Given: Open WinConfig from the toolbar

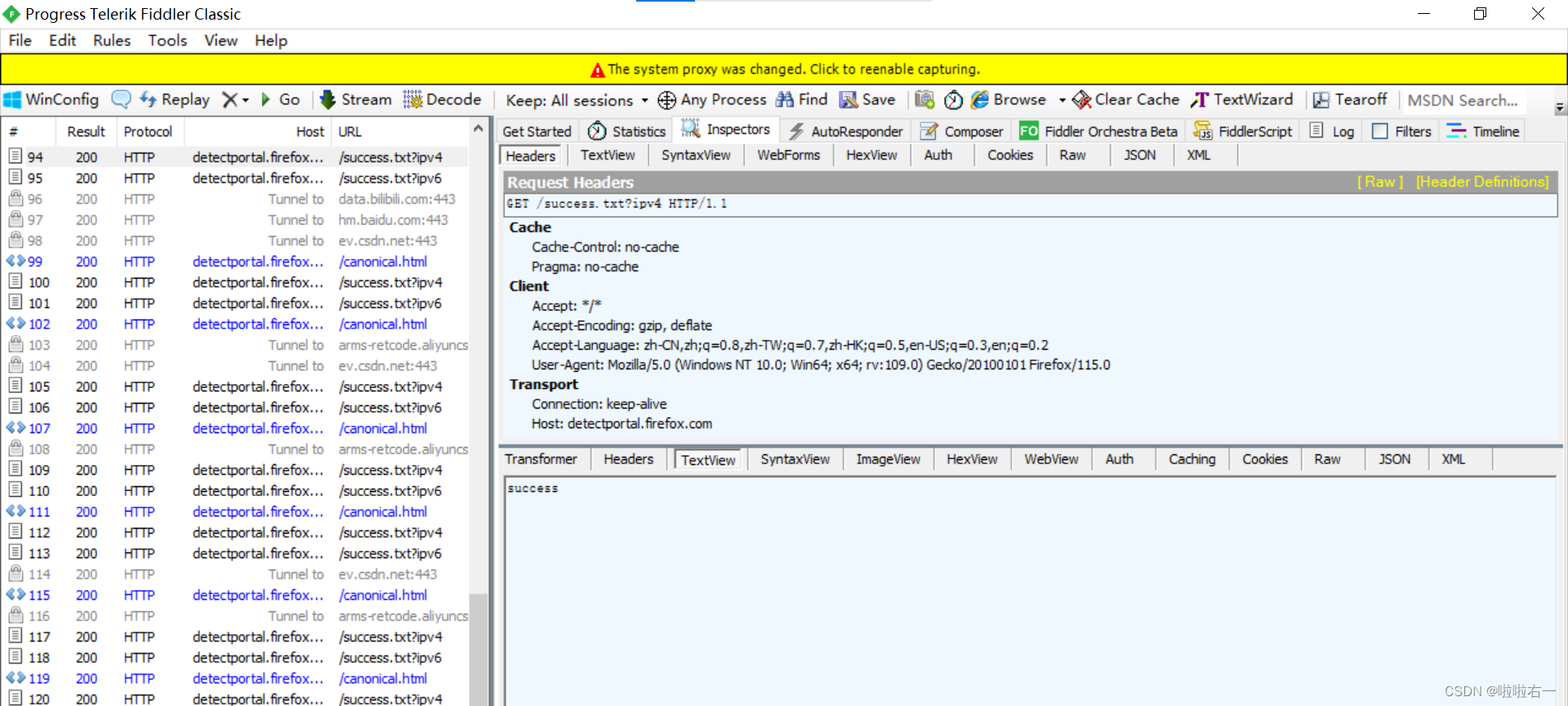Looking at the screenshot, I should tap(51, 100).
